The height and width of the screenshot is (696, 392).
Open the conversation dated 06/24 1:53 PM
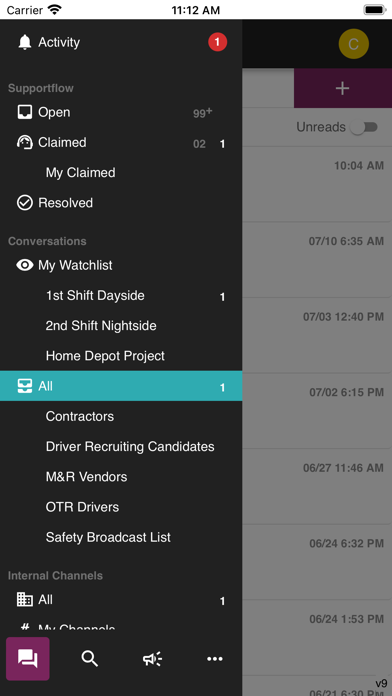coord(317,637)
